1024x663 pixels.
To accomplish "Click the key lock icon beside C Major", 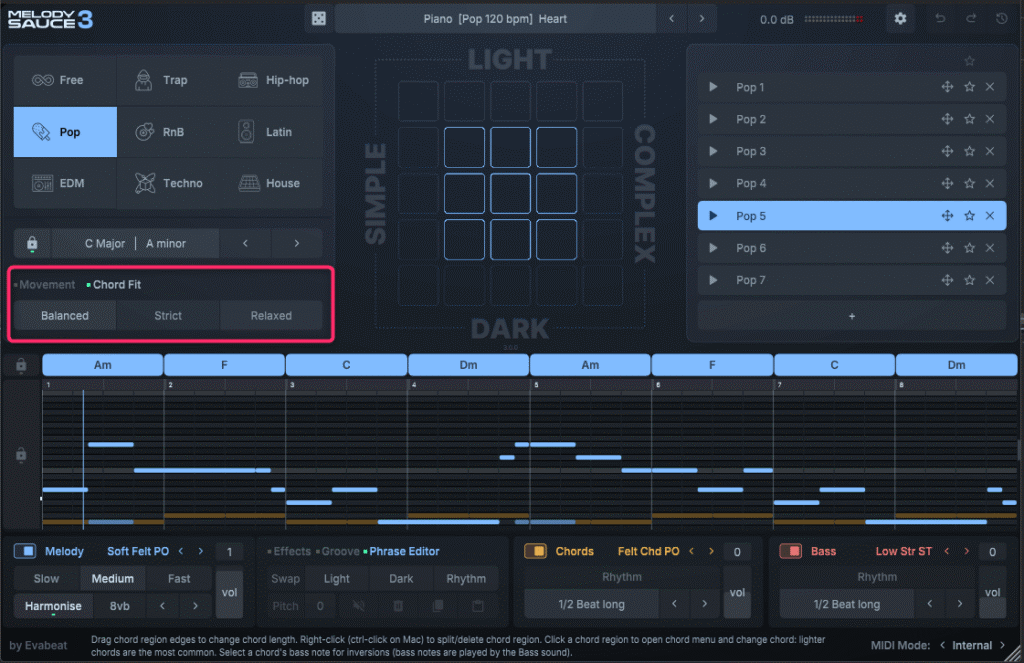I will (x=32, y=243).
